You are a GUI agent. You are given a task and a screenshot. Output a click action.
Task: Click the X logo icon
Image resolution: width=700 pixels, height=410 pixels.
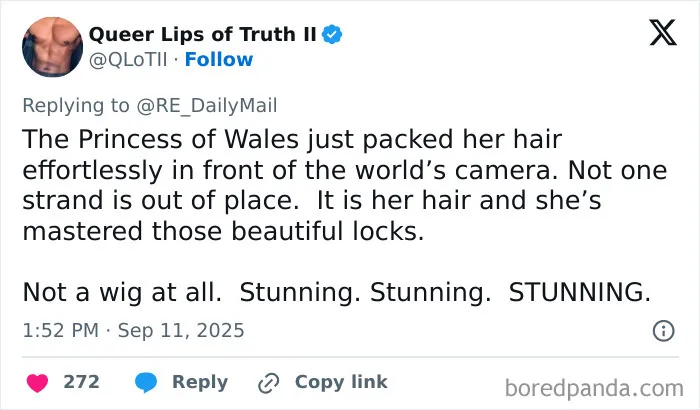pyautogui.click(x=663, y=33)
